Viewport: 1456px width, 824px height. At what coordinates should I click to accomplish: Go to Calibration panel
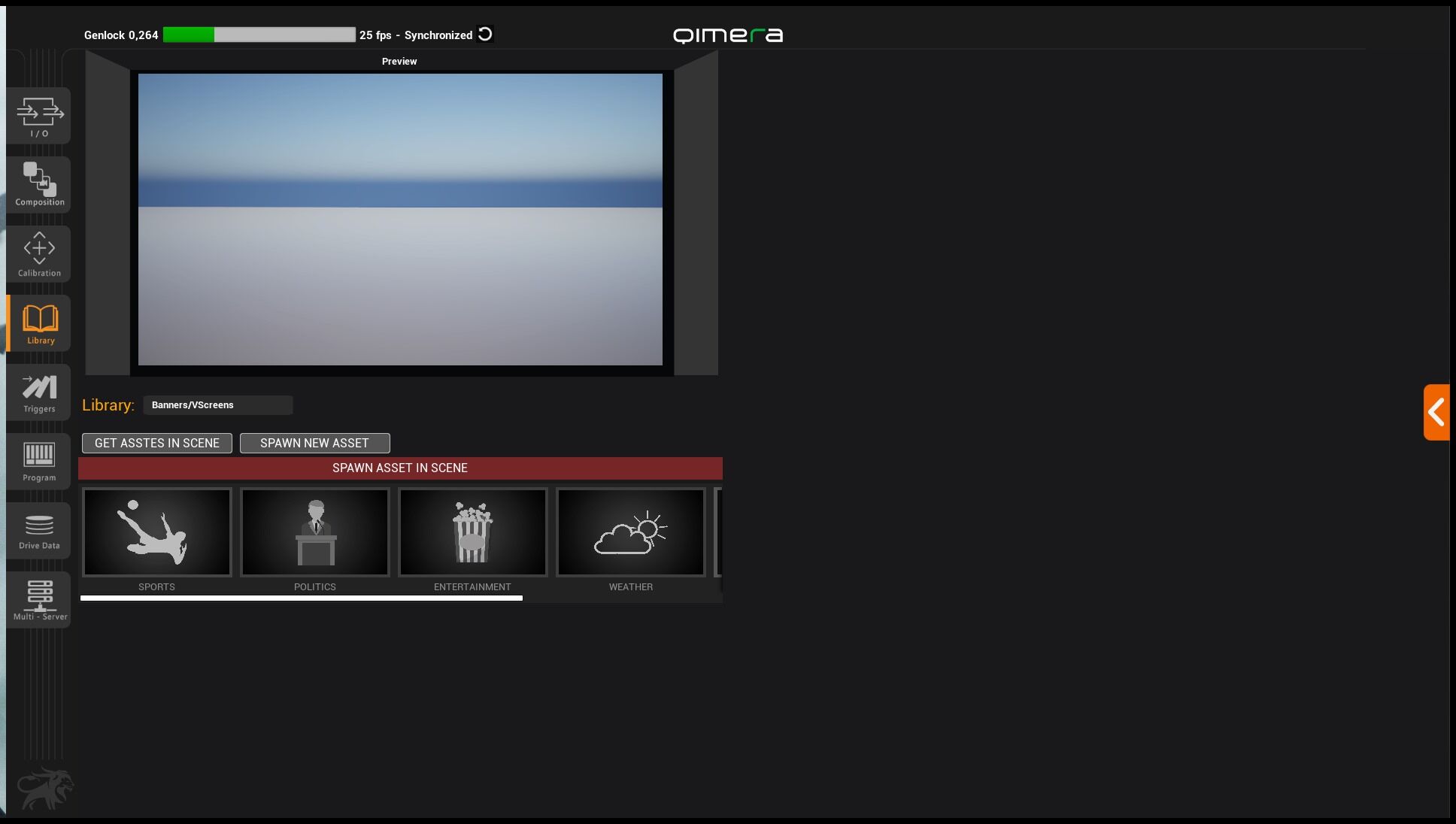[x=39, y=254]
